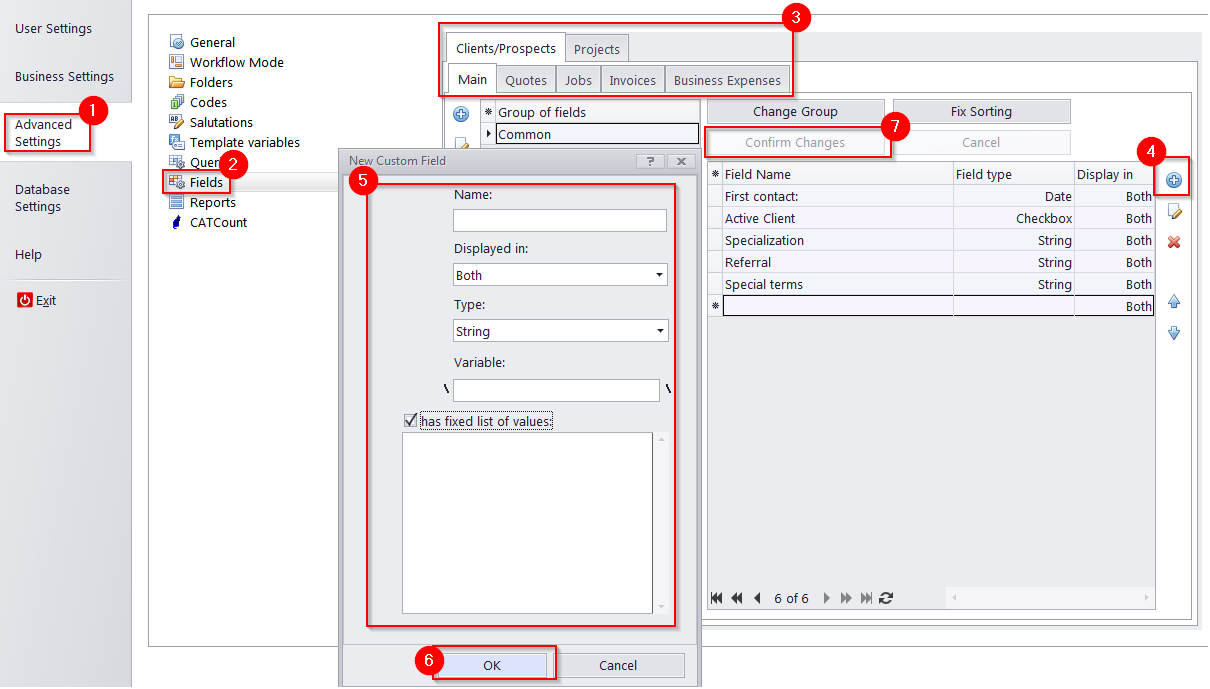Open the Type dropdown
This screenshot has width=1210, height=689.
[659, 331]
